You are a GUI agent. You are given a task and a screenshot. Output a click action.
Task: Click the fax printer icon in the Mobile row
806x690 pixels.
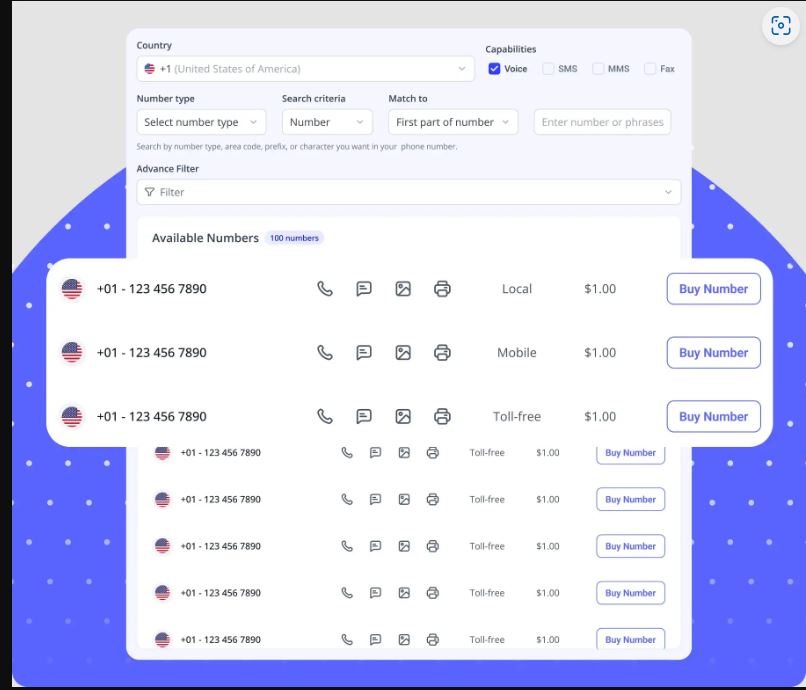[442, 353]
